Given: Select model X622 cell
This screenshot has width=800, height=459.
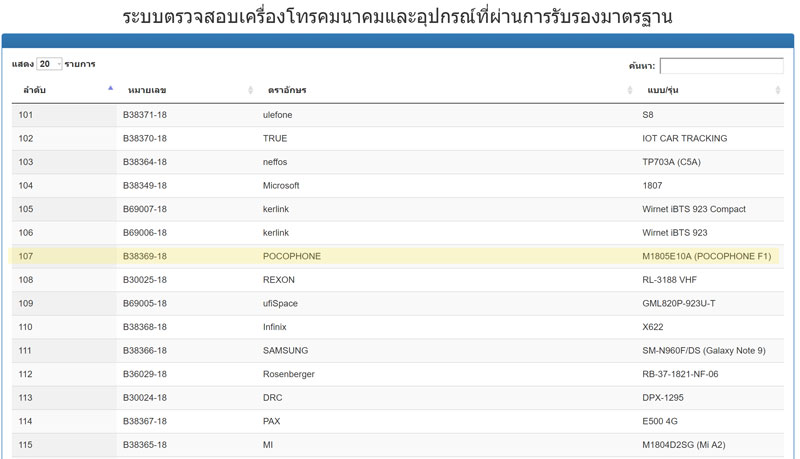Looking at the screenshot, I should pyautogui.click(x=653, y=326).
